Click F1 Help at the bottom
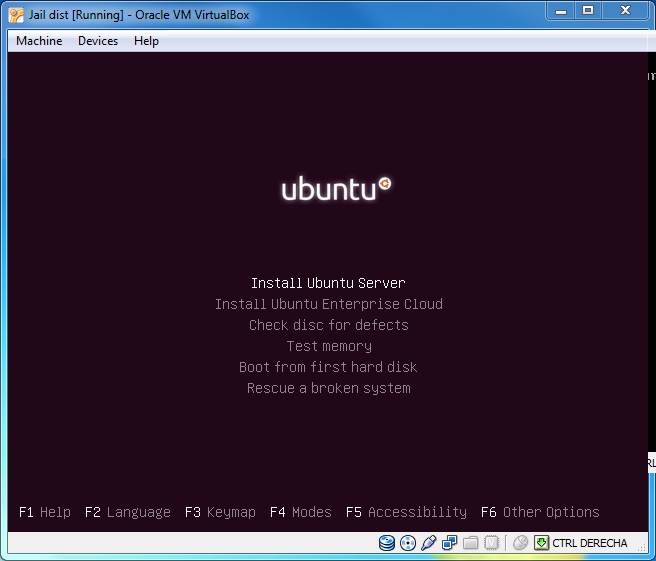This screenshot has height=561, width=656. pyautogui.click(x=45, y=512)
